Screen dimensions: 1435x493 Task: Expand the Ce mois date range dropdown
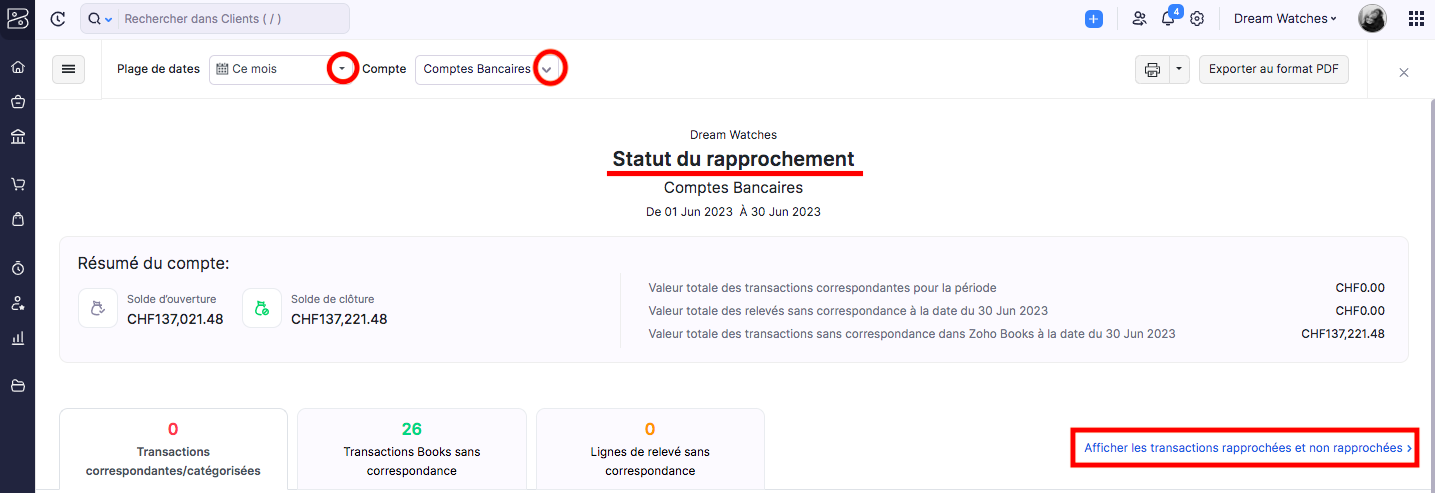coord(343,69)
